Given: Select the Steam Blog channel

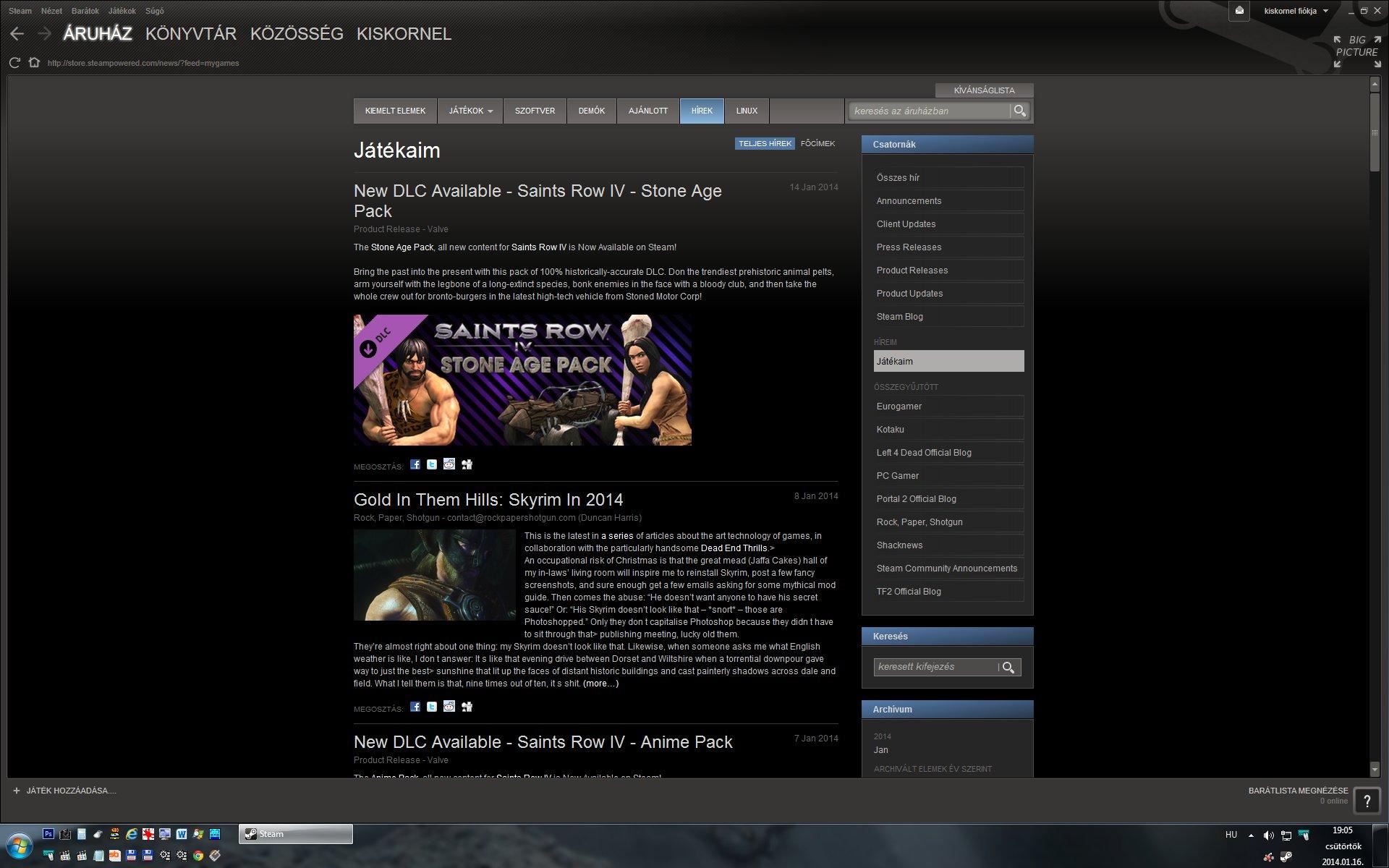Looking at the screenshot, I should 948,316.
